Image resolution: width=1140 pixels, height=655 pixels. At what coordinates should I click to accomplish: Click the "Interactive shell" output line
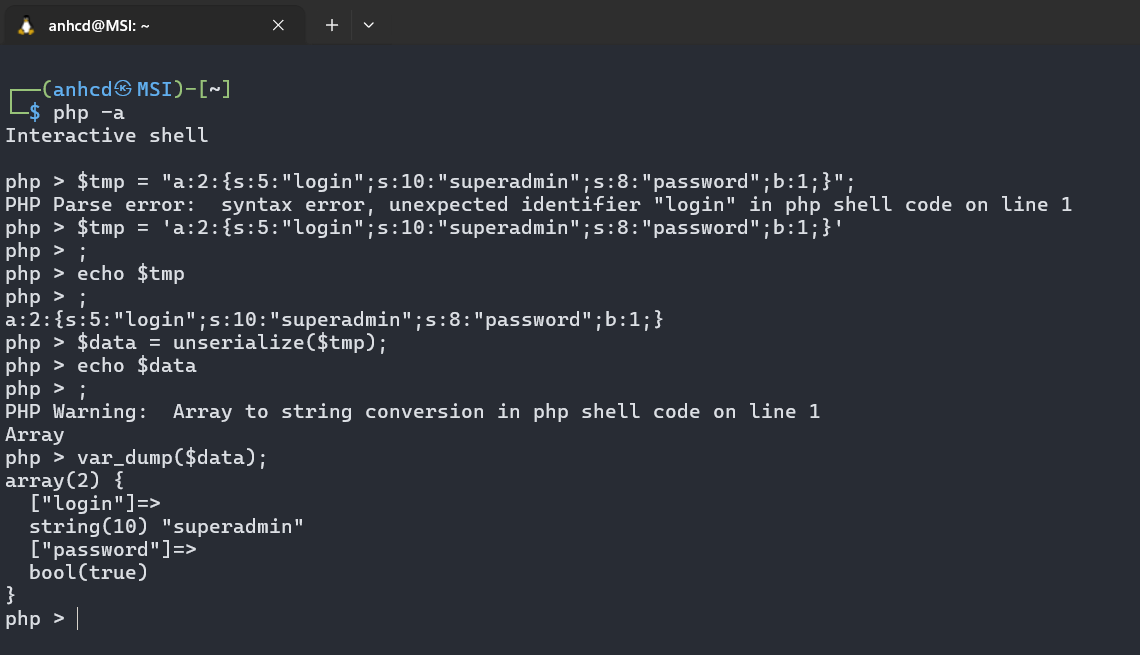point(107,135)
